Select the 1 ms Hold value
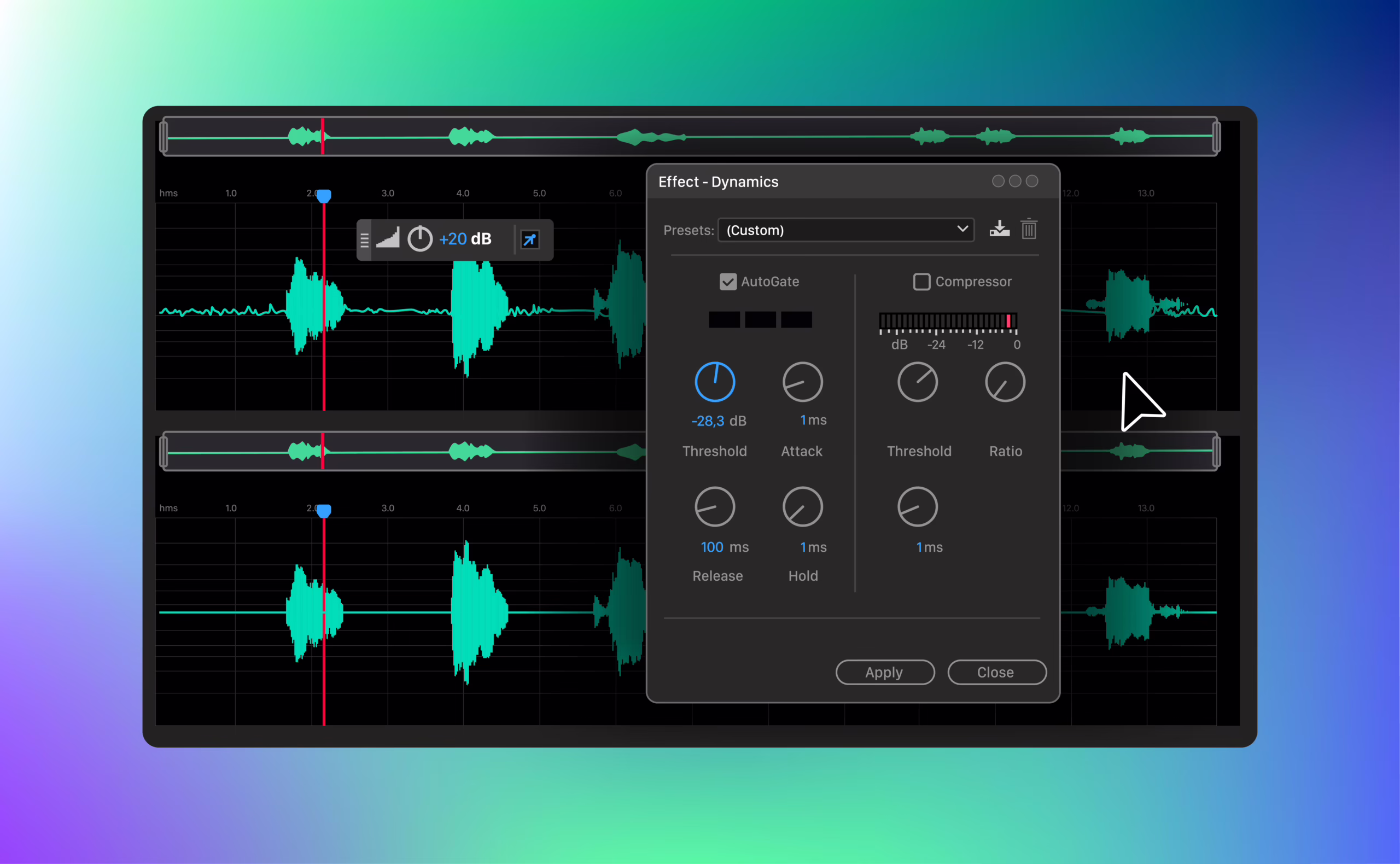This screenshot has height=864, width=1400. coord(813,547)
